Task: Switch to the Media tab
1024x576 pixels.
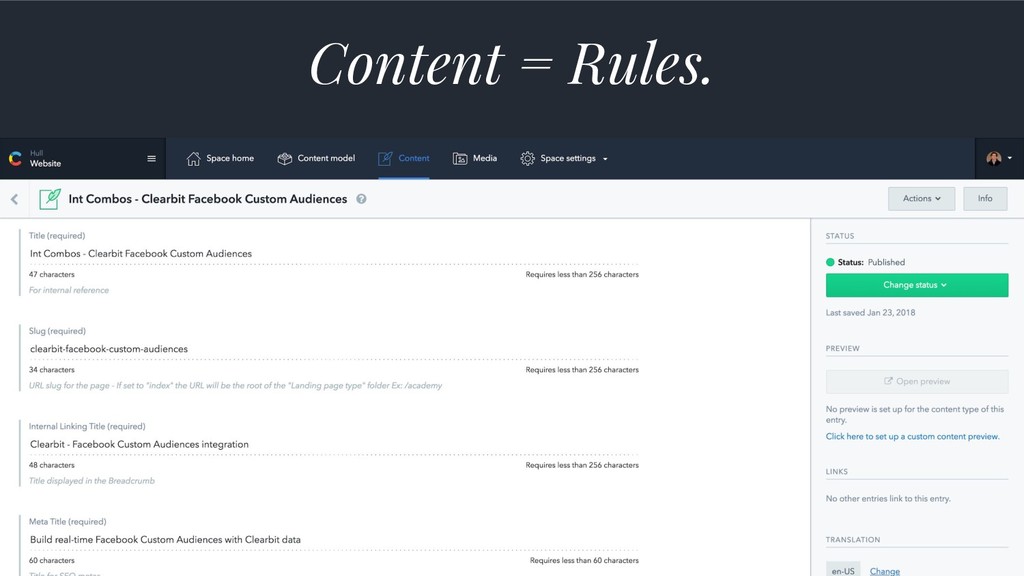Action: 475,159
